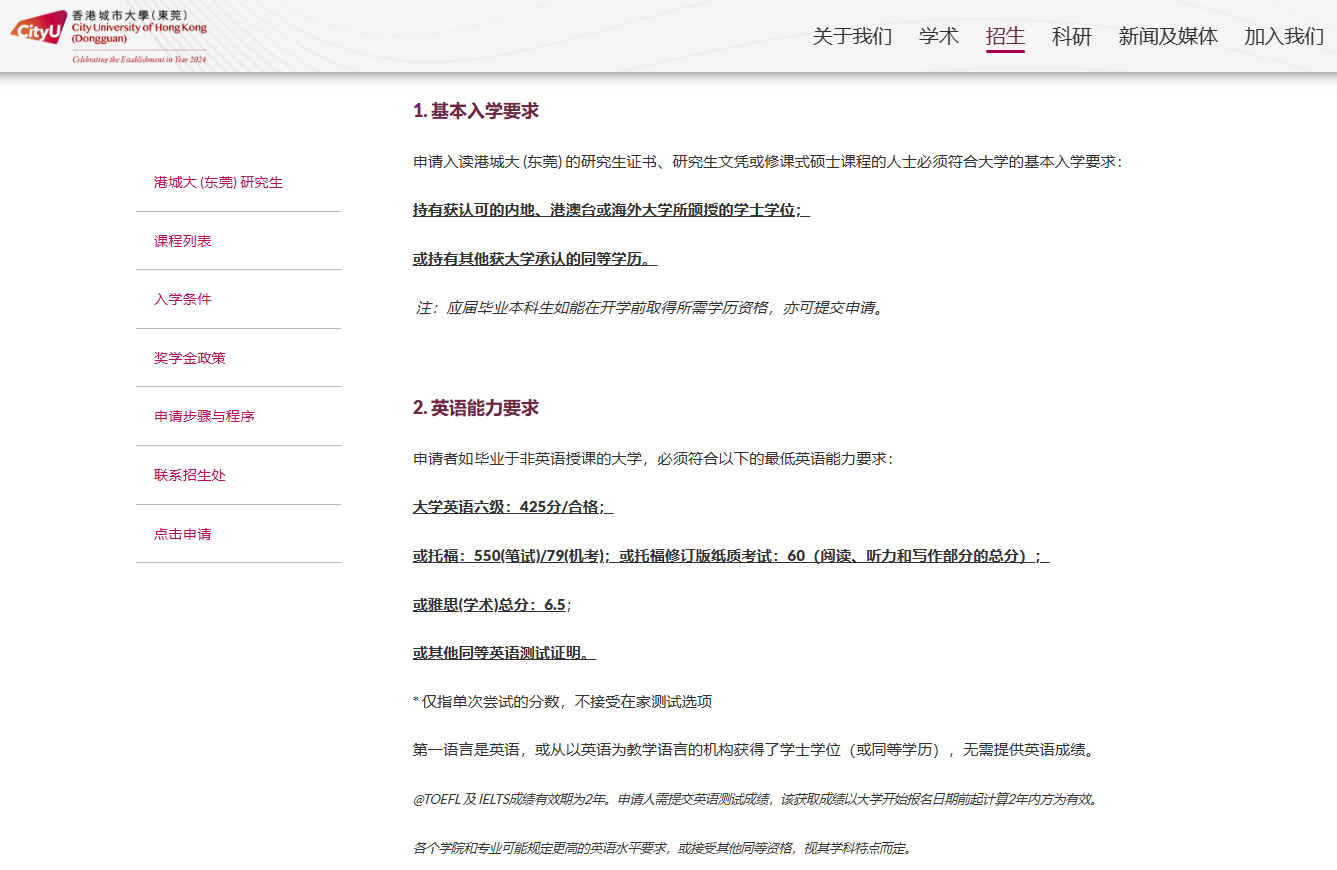Click the line 持有获认可的内地、港澳台或海外大学所颁授的学士学位
The width and height of the screenshot is (1337, 870).
click(x=611, y=210)
